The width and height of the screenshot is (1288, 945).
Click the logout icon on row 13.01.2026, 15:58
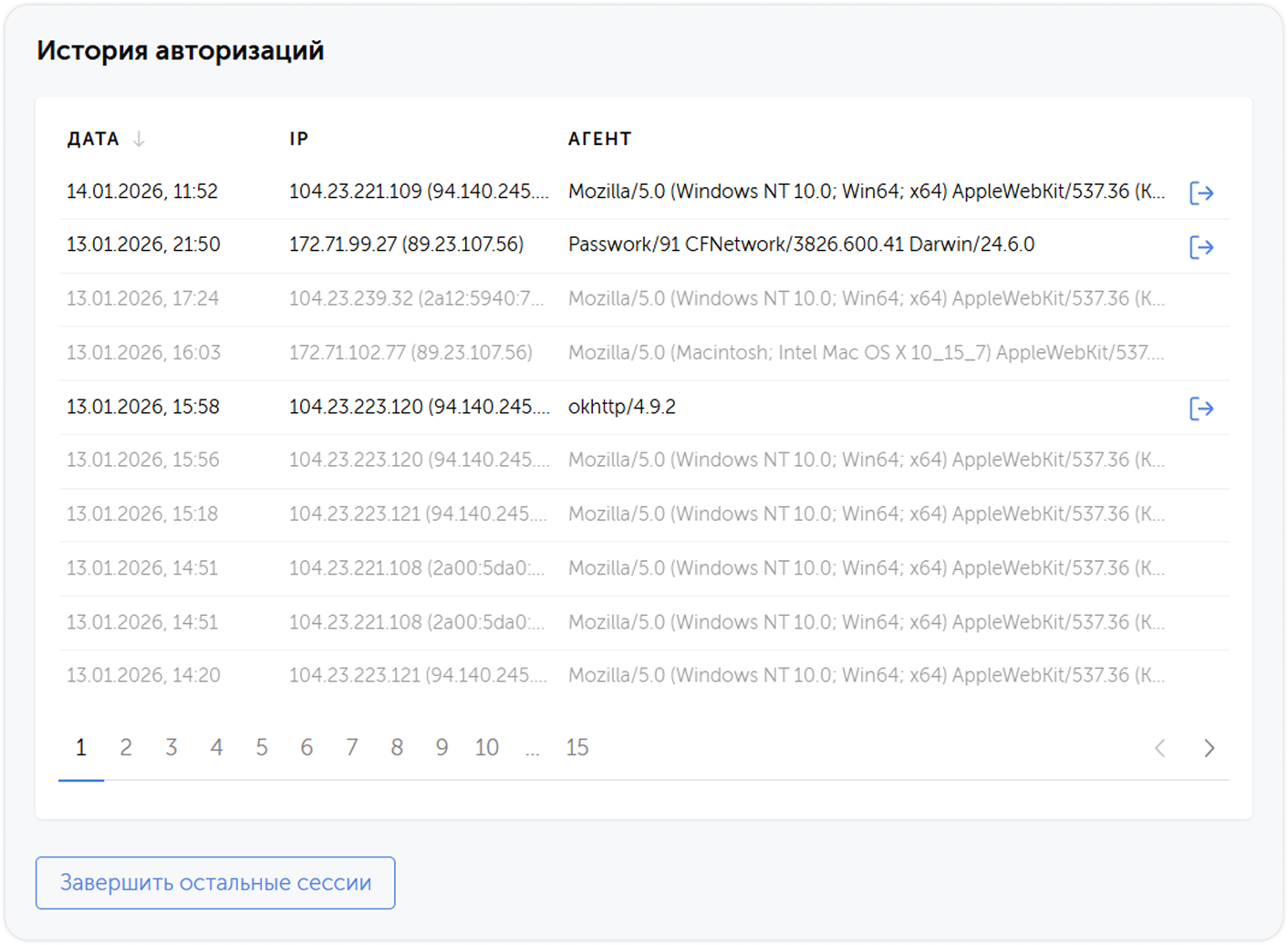(x=1203, y=409)
